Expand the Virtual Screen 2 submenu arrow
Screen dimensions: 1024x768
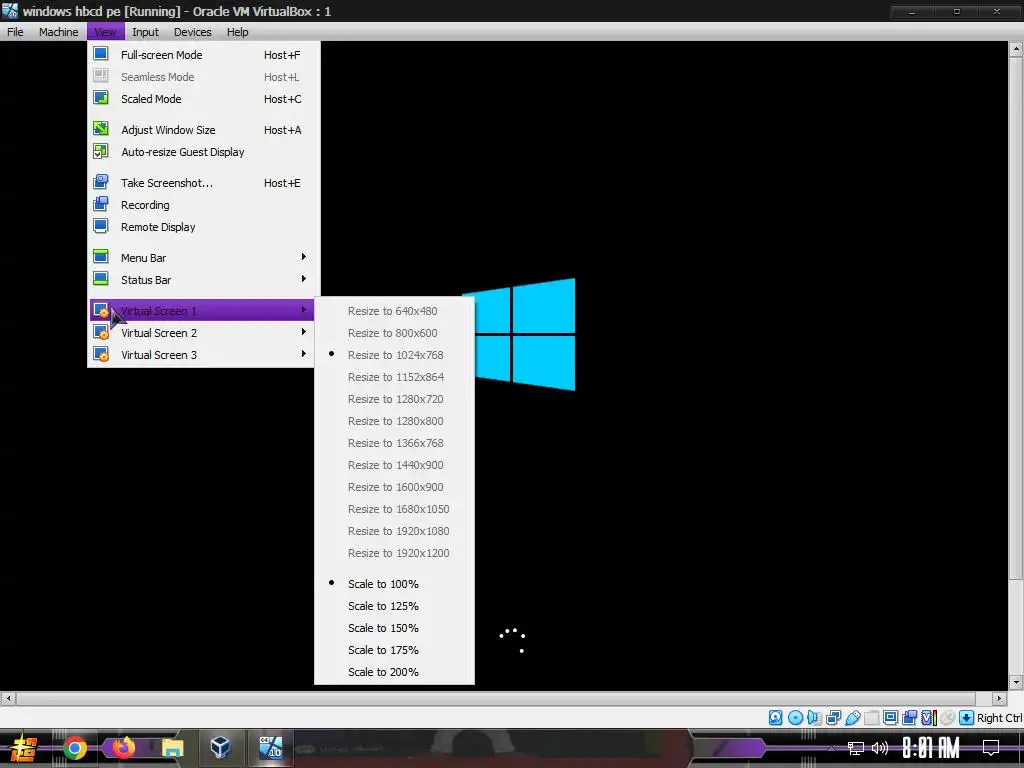pos(304,332)
